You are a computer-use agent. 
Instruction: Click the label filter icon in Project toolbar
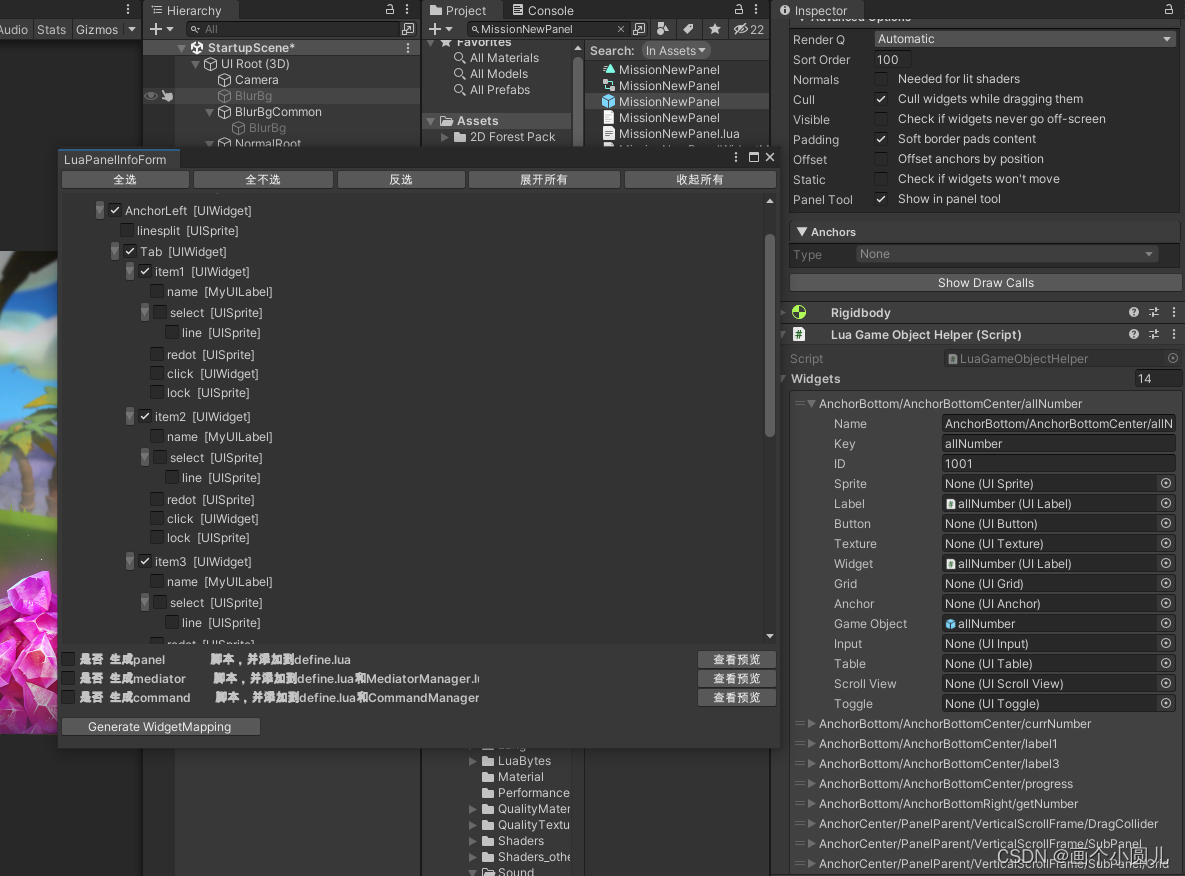687,29
